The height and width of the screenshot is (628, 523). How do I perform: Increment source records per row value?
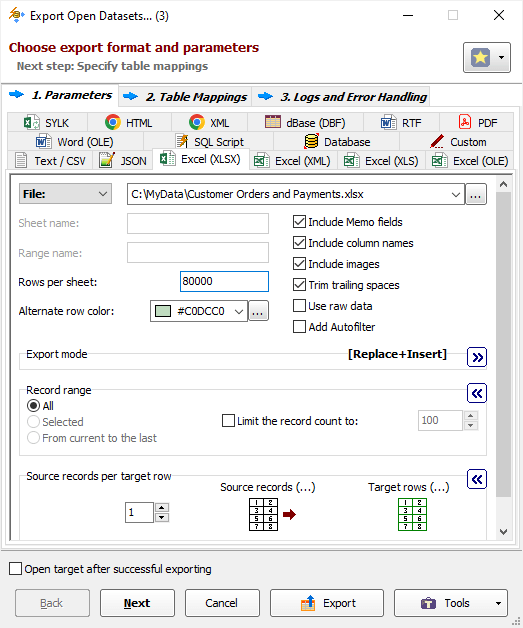click(x=162, y=508)
